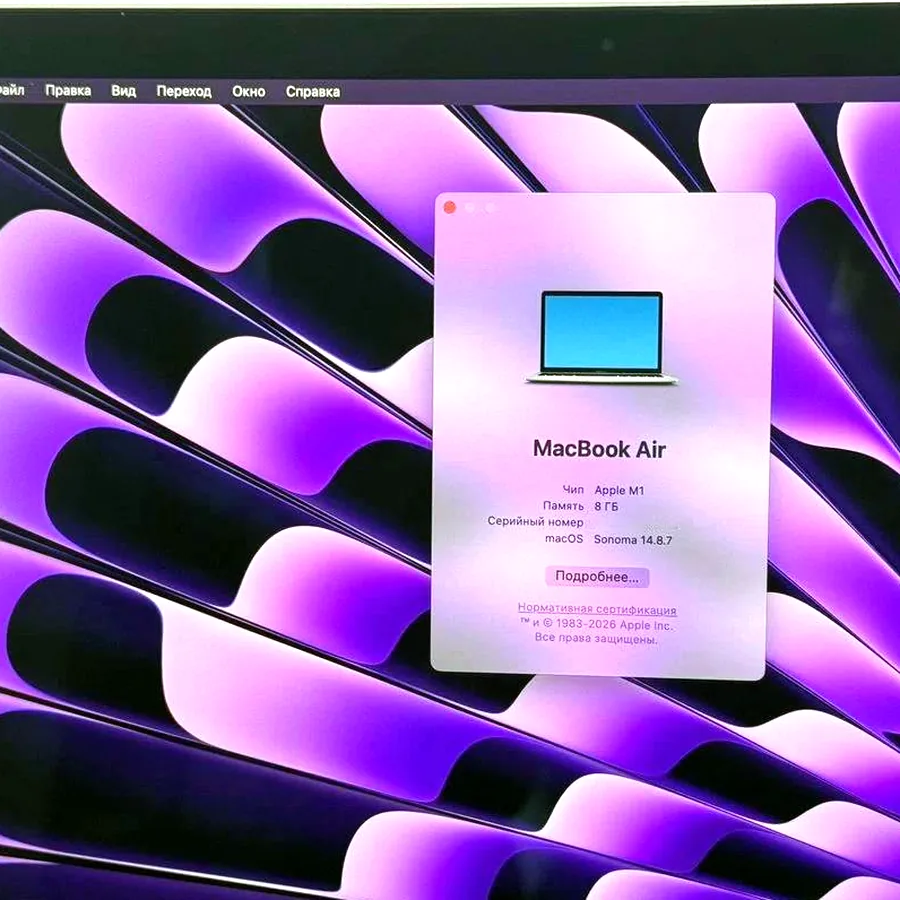900x900 pixels.
Task: Open the Правка menu
Action: point(68,91)
